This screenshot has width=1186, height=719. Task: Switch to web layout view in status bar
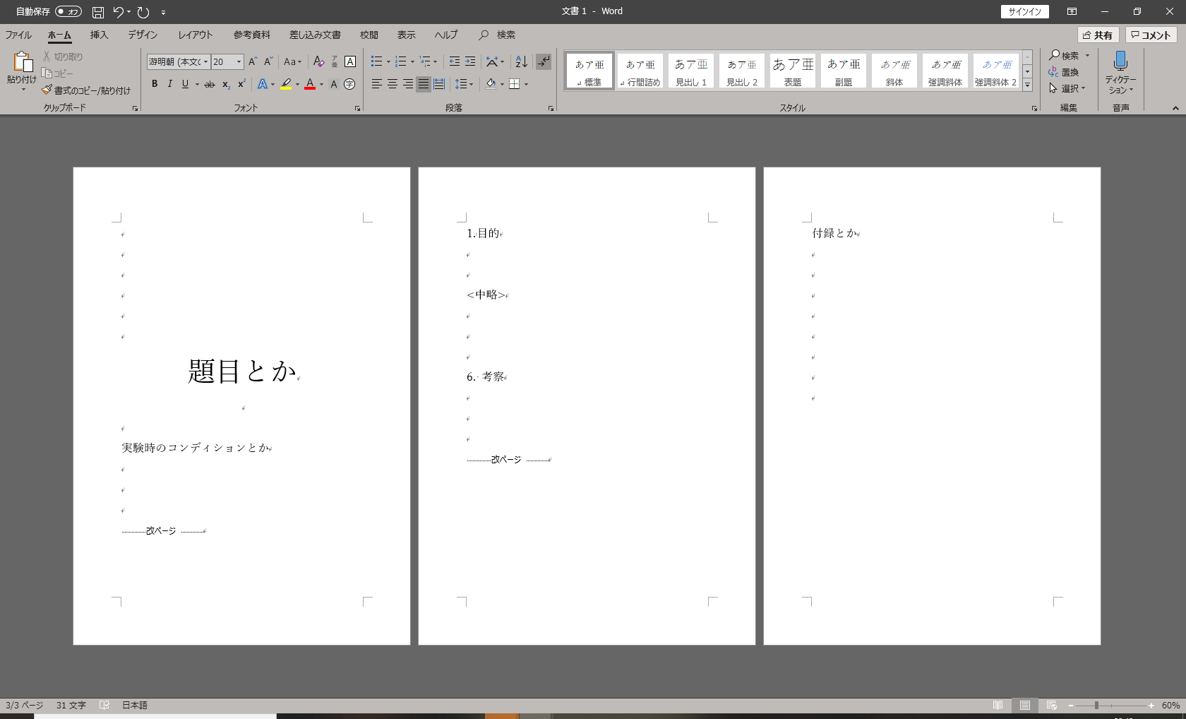point(1051,705)
